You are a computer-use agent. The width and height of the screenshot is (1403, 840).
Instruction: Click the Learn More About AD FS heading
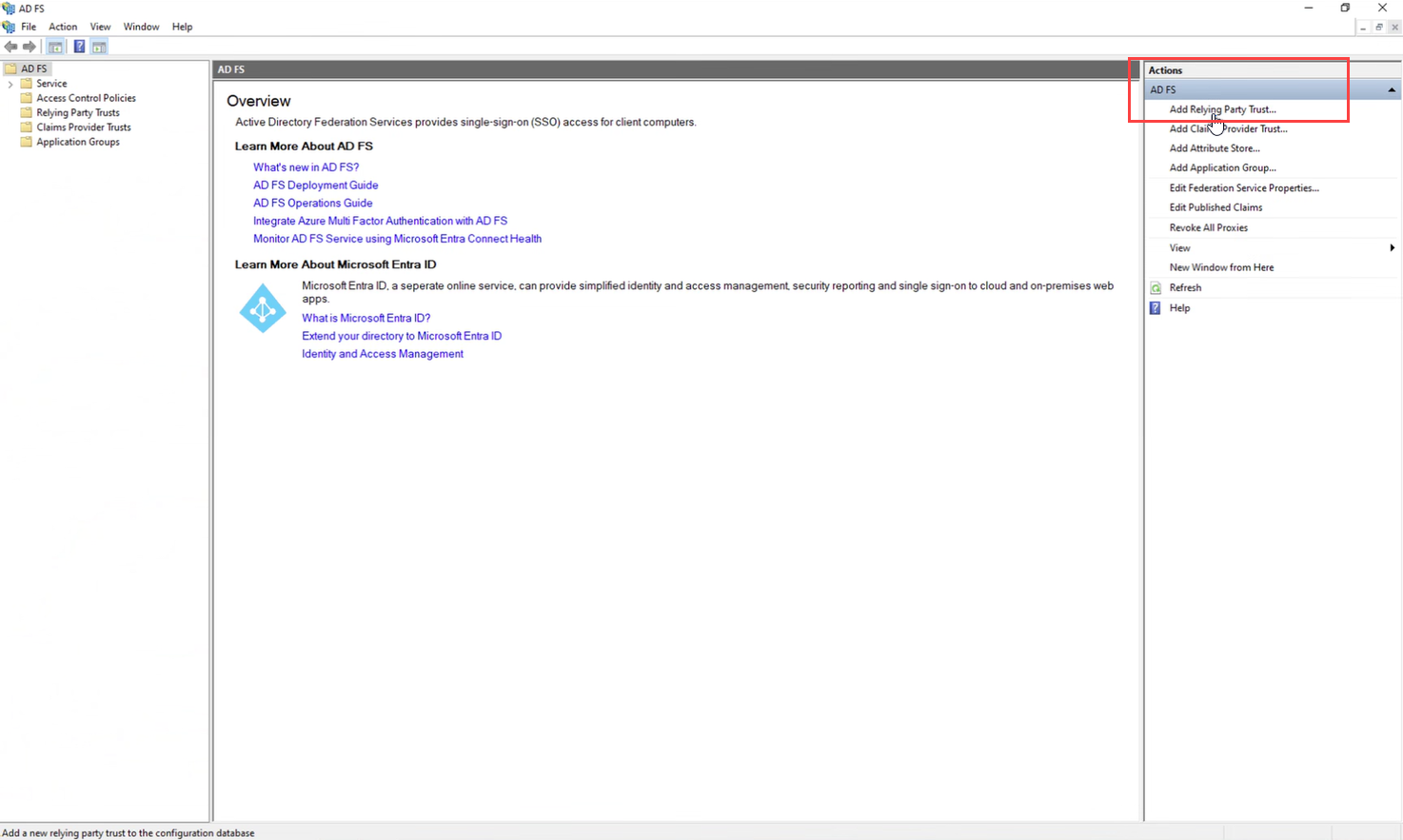[x=304, y=147]
